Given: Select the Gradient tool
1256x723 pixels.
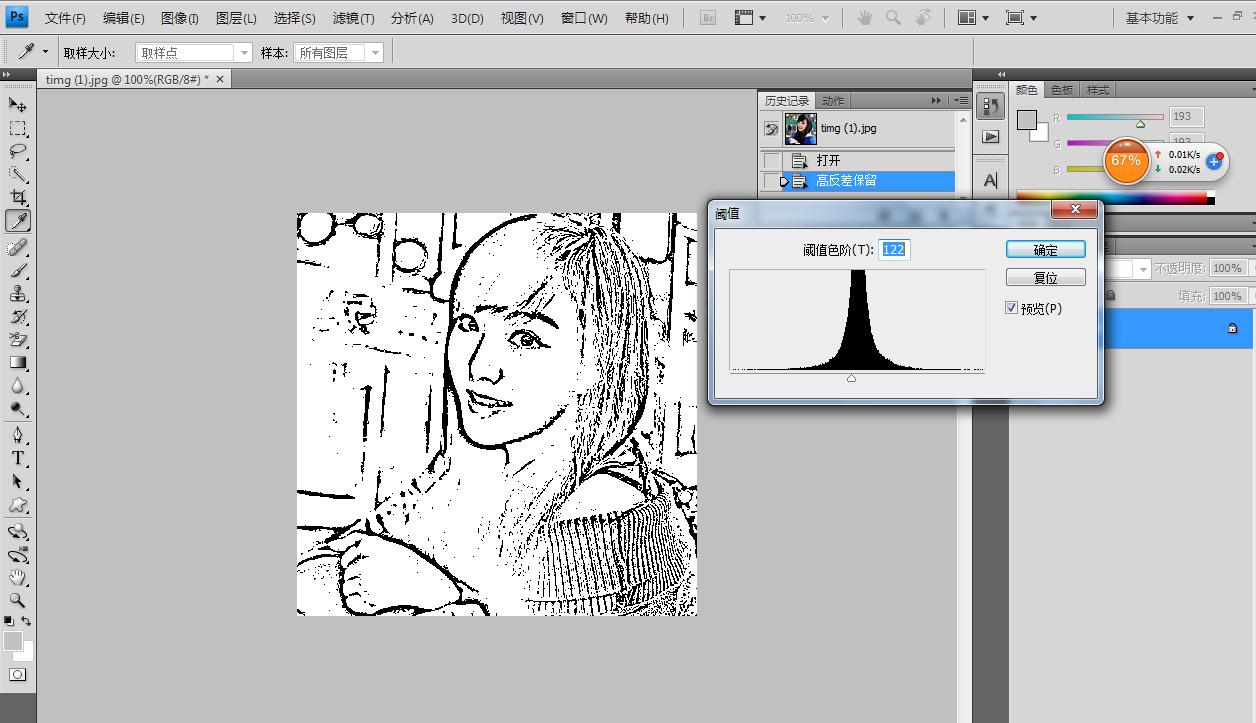Looking at the screenshot, I should click(x=18, y=363).
